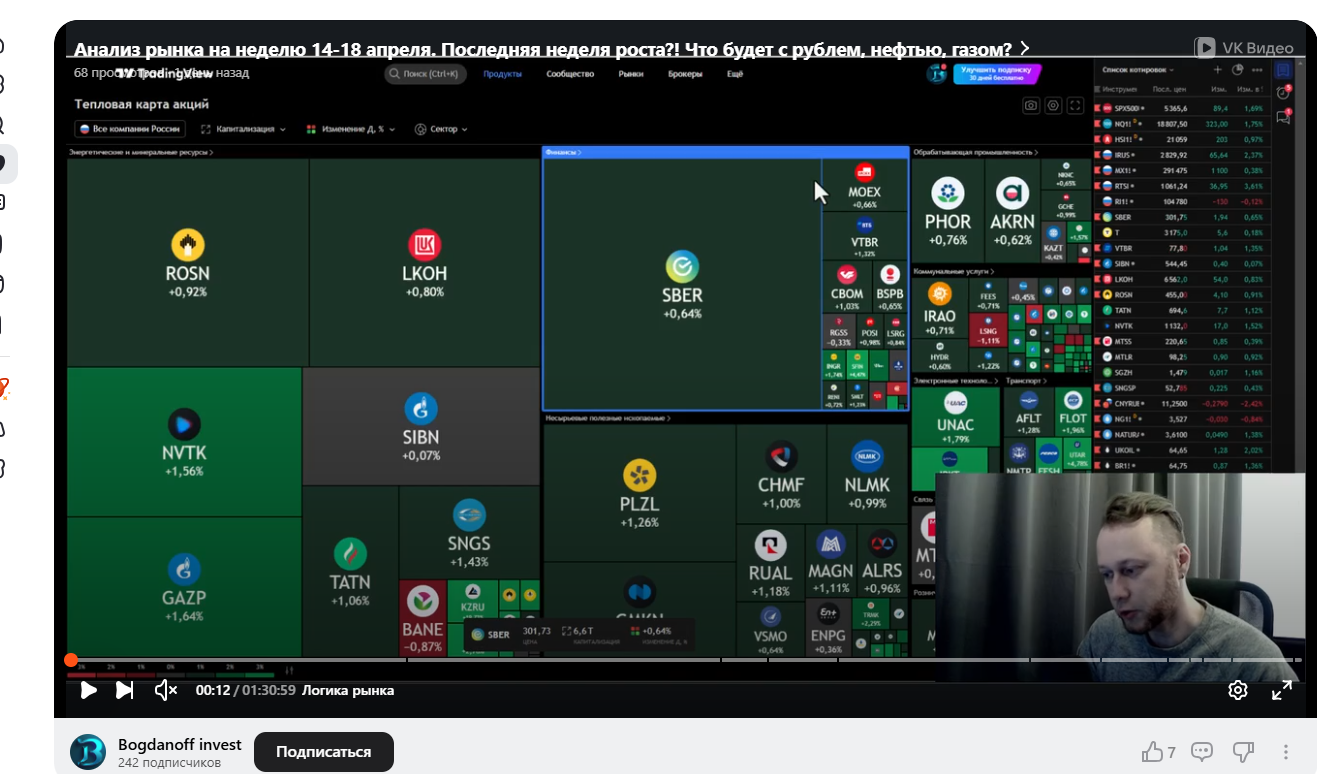Open watchlist advanced view pie icon
Screen dimensions: 1317x774
pyautogui.click(x=1237, y=70)
